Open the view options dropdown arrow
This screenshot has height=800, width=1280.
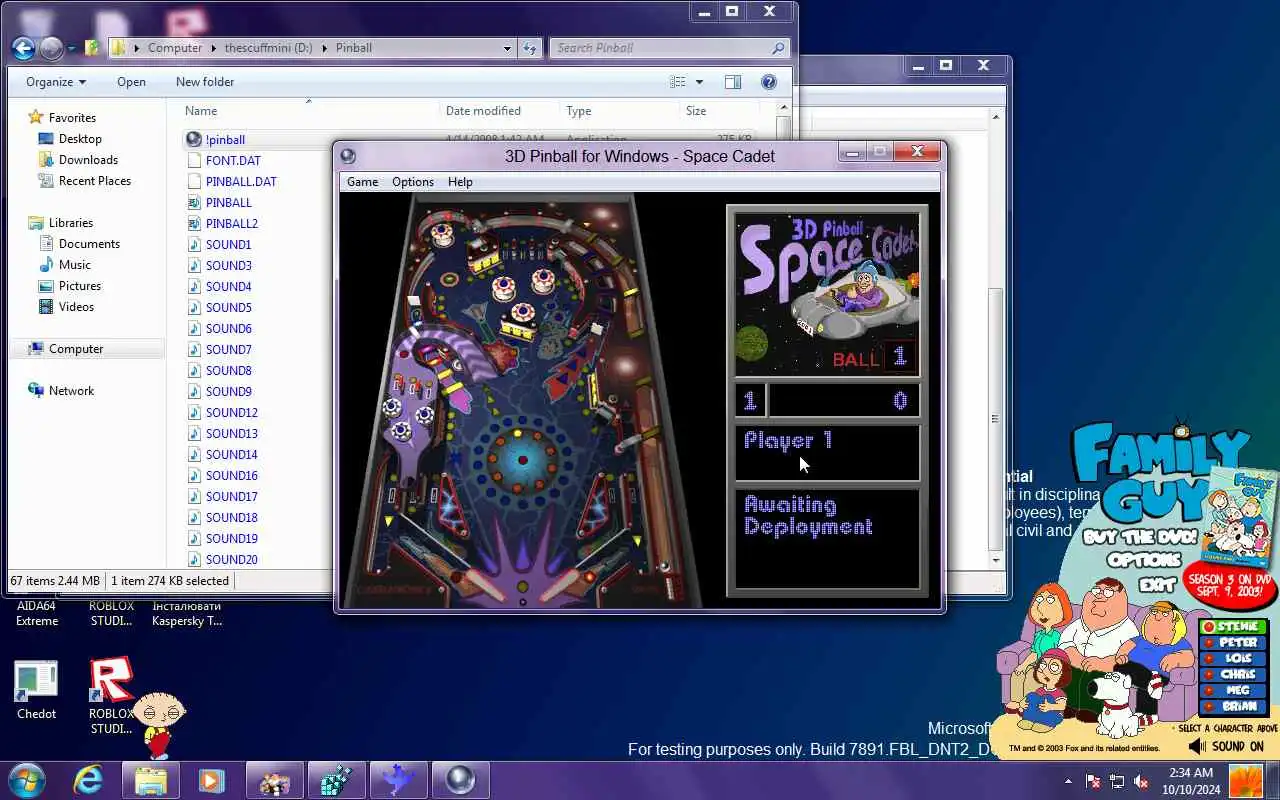coord(699,82)
